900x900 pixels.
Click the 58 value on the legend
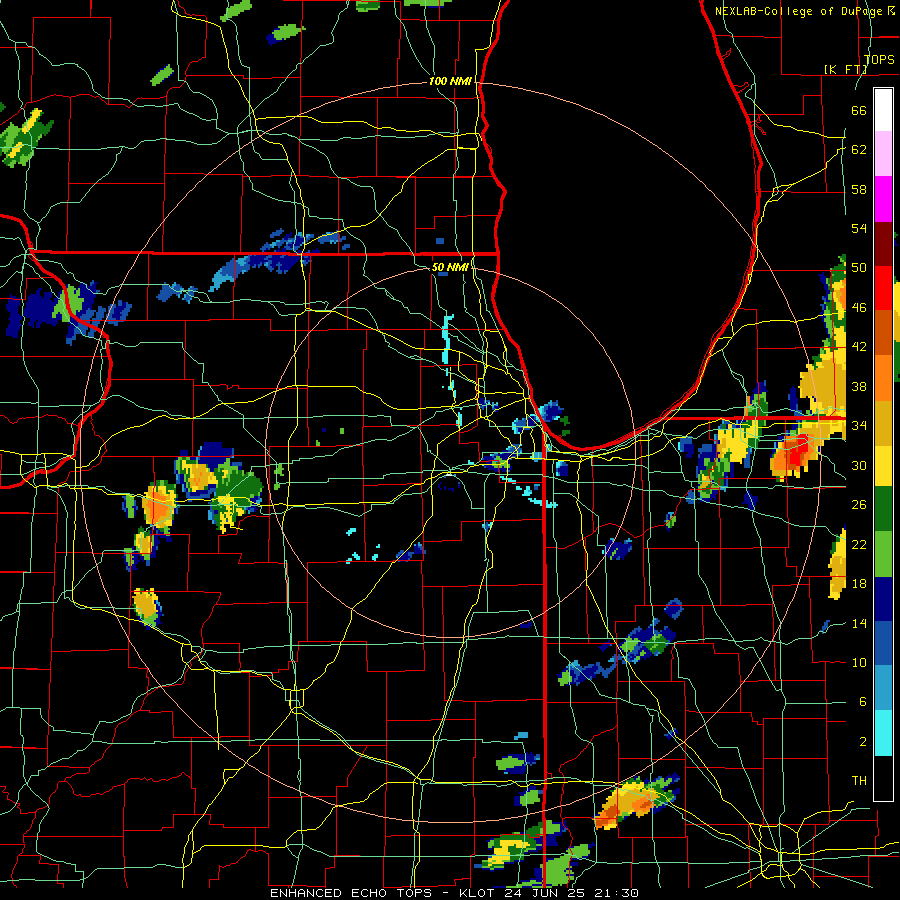tap(859, 189)
